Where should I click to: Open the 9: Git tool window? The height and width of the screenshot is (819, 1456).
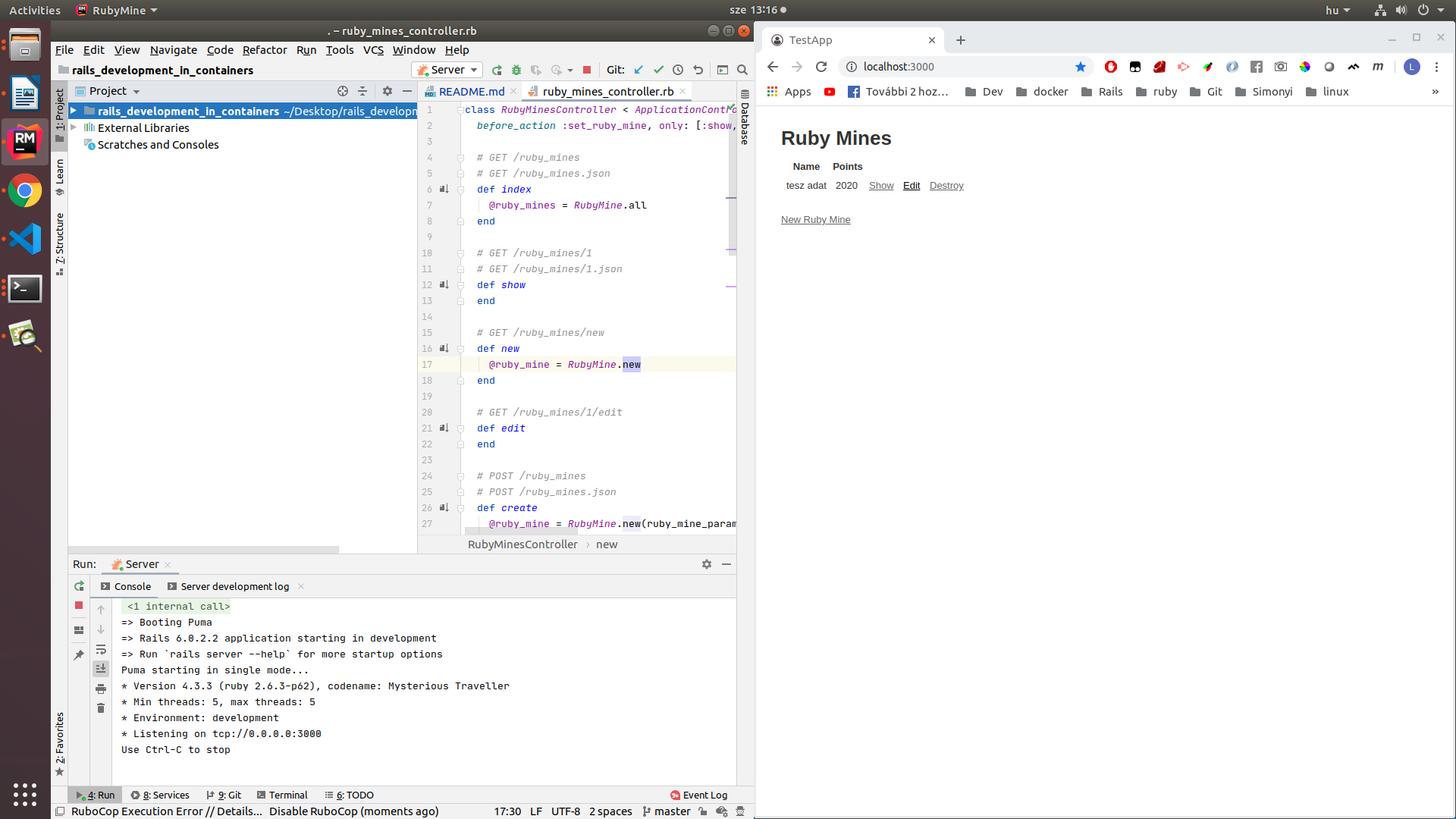click(x=224, y=795)
